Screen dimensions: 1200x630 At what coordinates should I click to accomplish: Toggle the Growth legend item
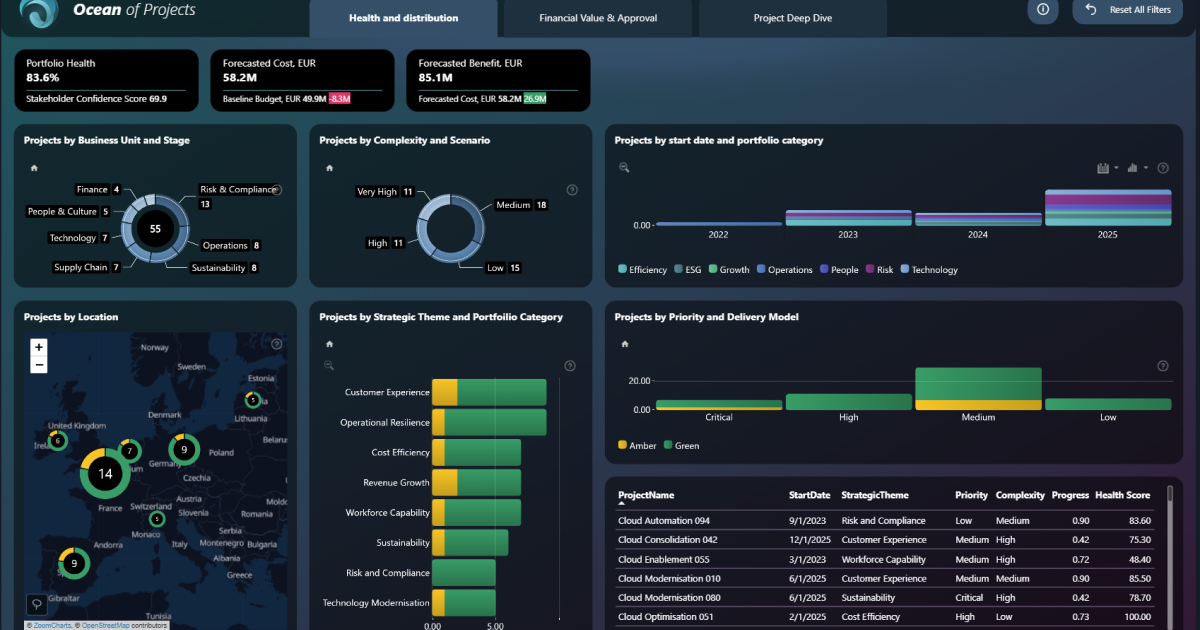[x=728, y=270]
